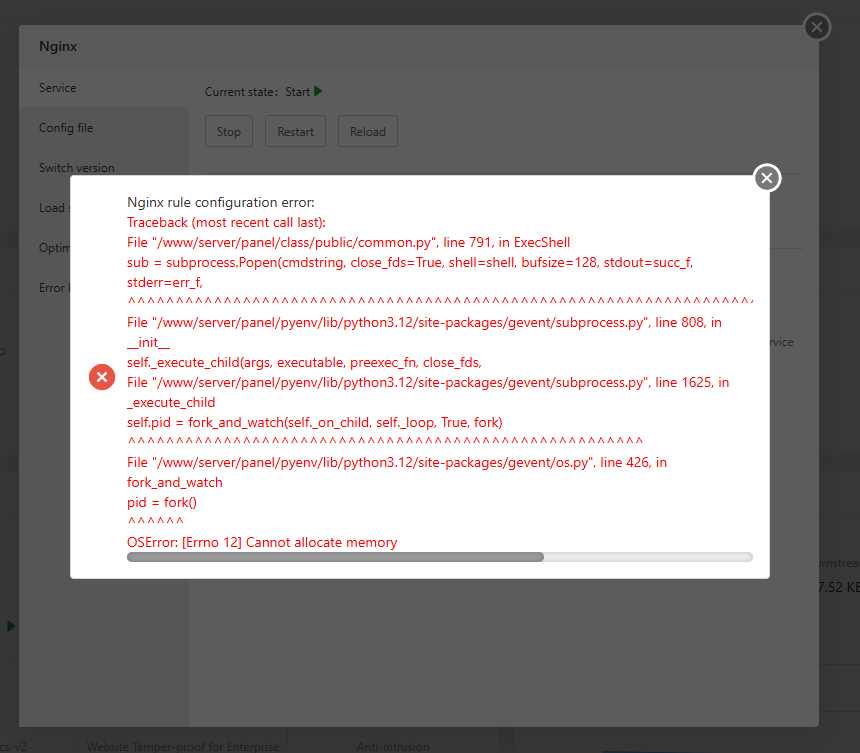Screen dimensions: 860x753
Task: Select 'OSError: [Errno 12] Cannot allocate memory' text
Action: pyautogui.click(x=262, y=542)
